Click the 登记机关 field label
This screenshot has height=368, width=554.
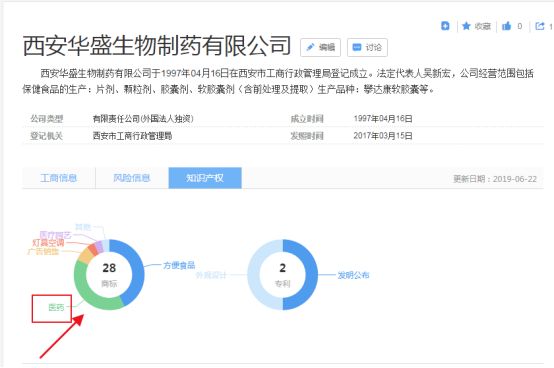(x=47, y=136)
